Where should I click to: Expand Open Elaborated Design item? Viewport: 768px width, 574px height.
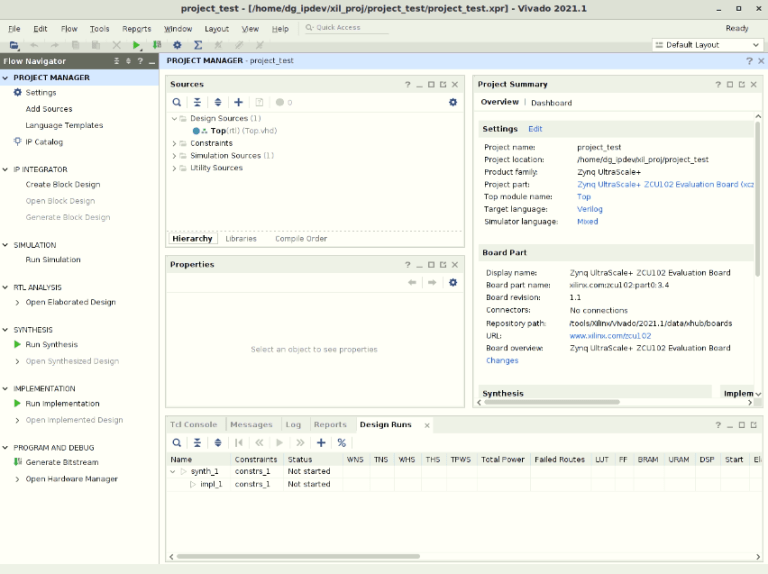[18, 303]
